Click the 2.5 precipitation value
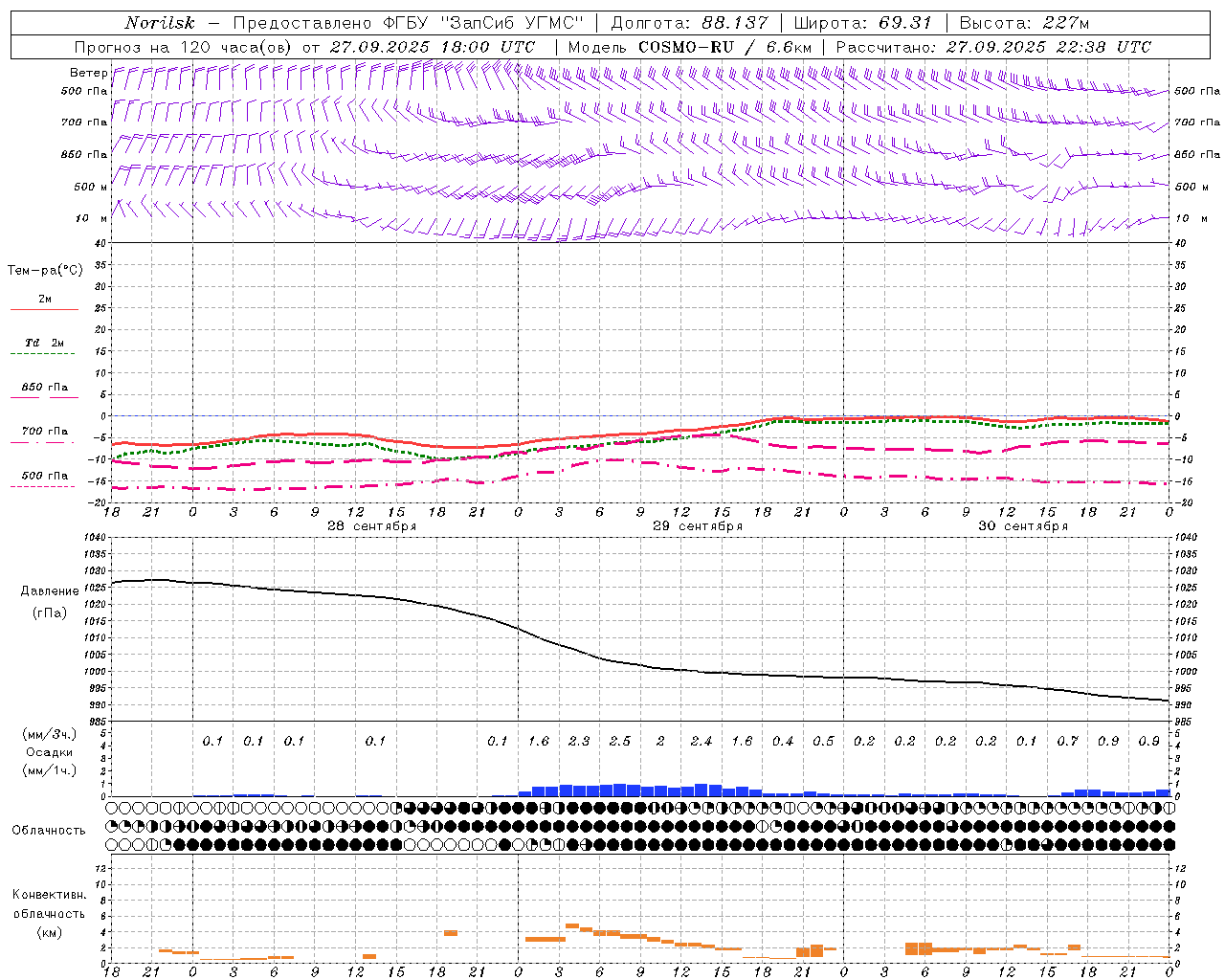Image resolution: width=1225 pixels, height=980 pixels. [x=620, y=741]
